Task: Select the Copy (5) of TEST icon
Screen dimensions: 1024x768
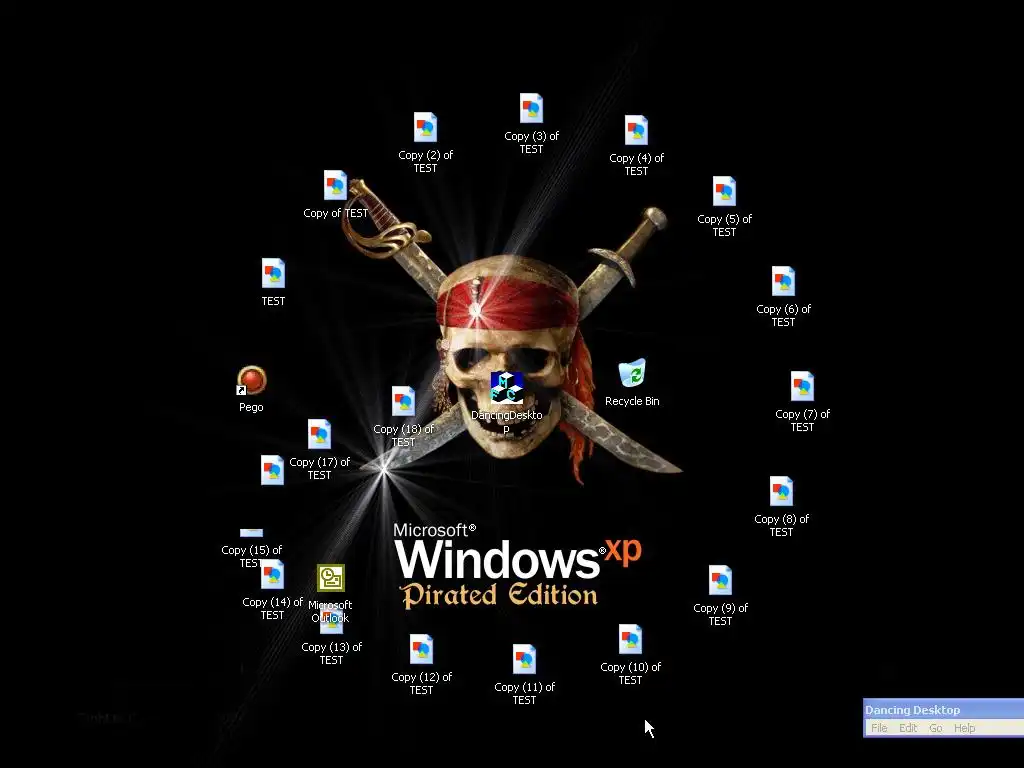Action: [x=724, y=191]
